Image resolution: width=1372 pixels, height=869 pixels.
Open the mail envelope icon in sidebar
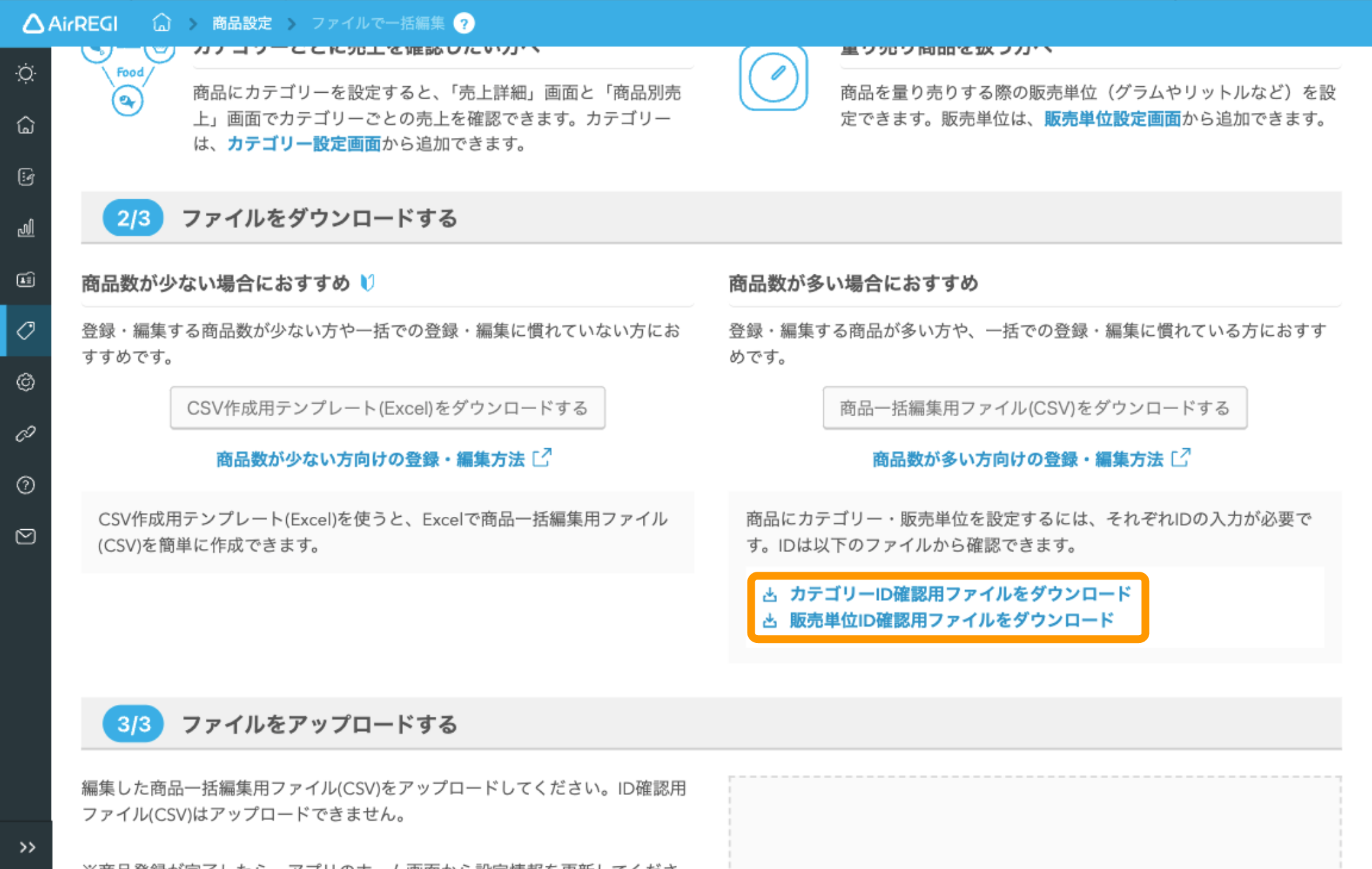coord(25,536)
